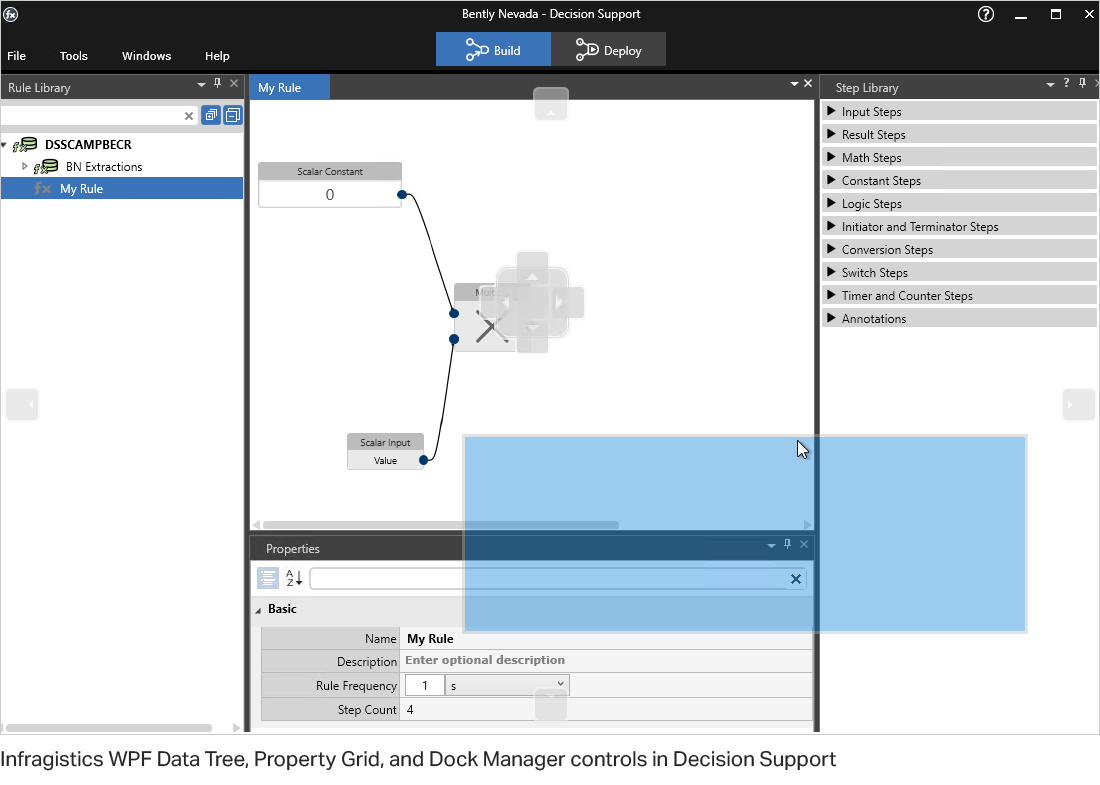Switch to Deploy mode

[608, 51]
